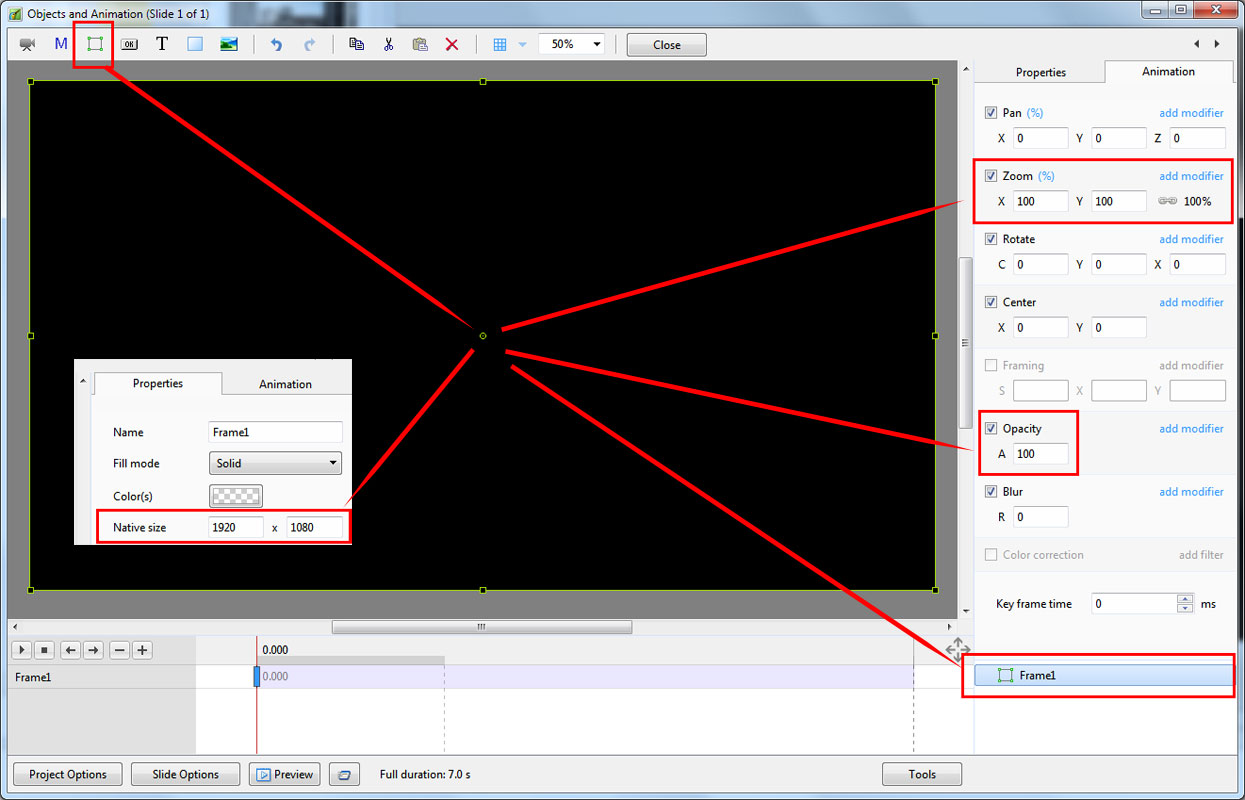Image resolution: width=1245 pixels, height=800 pixels.
Task: Open Fill mode Solid dropdown
Action: point(275,463)
